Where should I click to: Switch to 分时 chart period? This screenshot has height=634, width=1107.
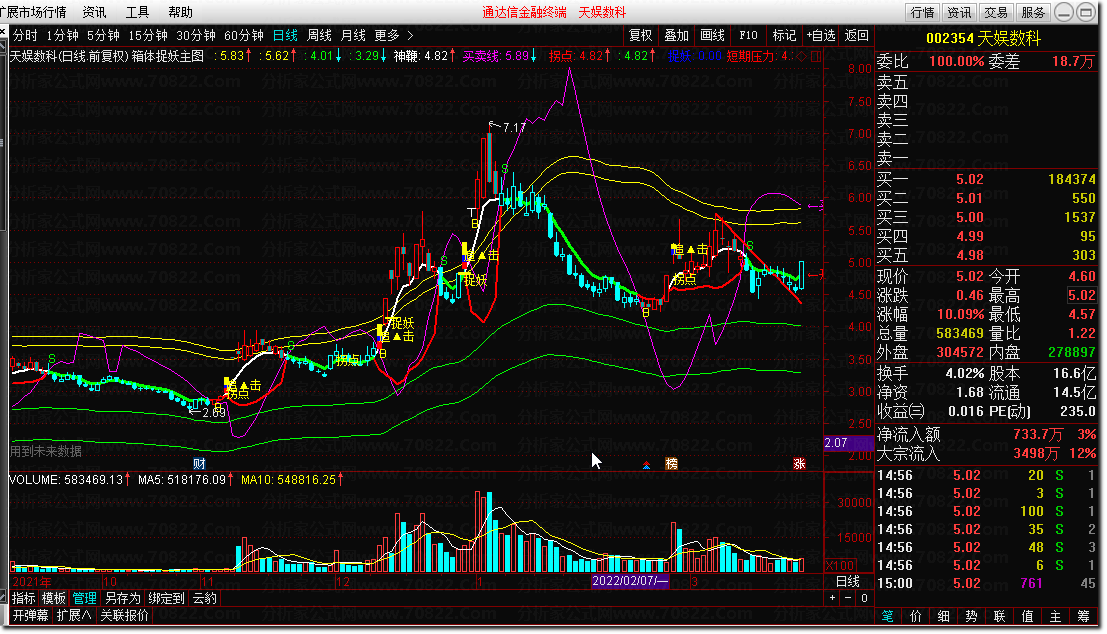pyautogui.click(x=25, y=35)
